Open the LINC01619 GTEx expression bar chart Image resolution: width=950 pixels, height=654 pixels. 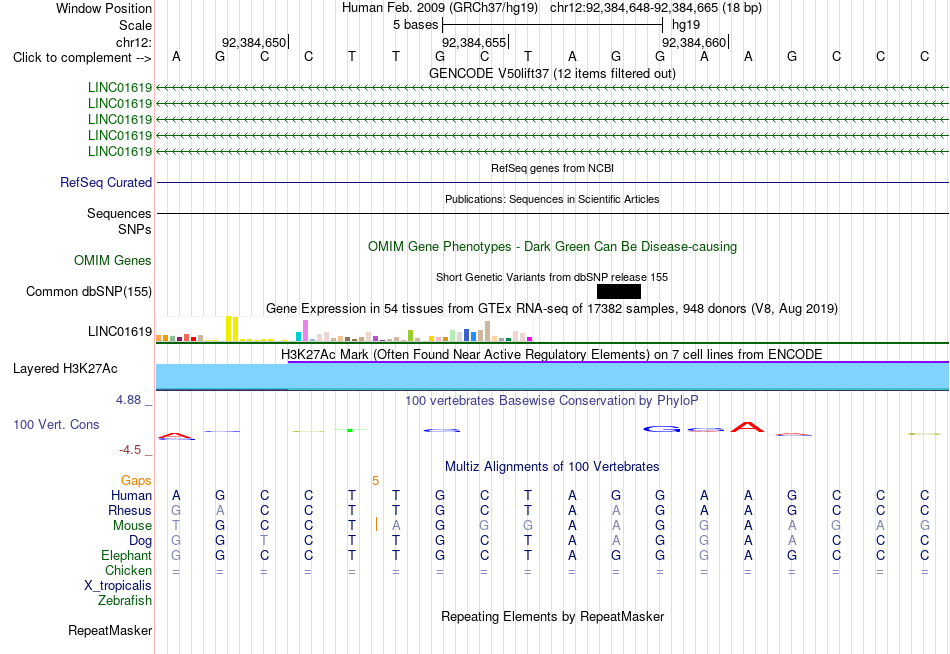pos(344,329)
